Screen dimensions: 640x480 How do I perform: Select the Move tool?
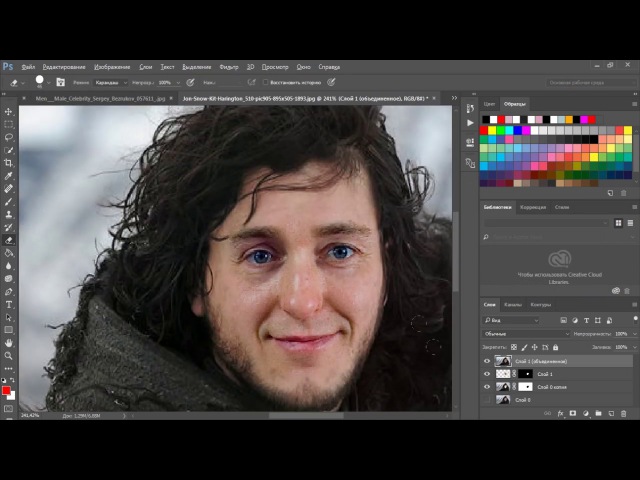9,111
